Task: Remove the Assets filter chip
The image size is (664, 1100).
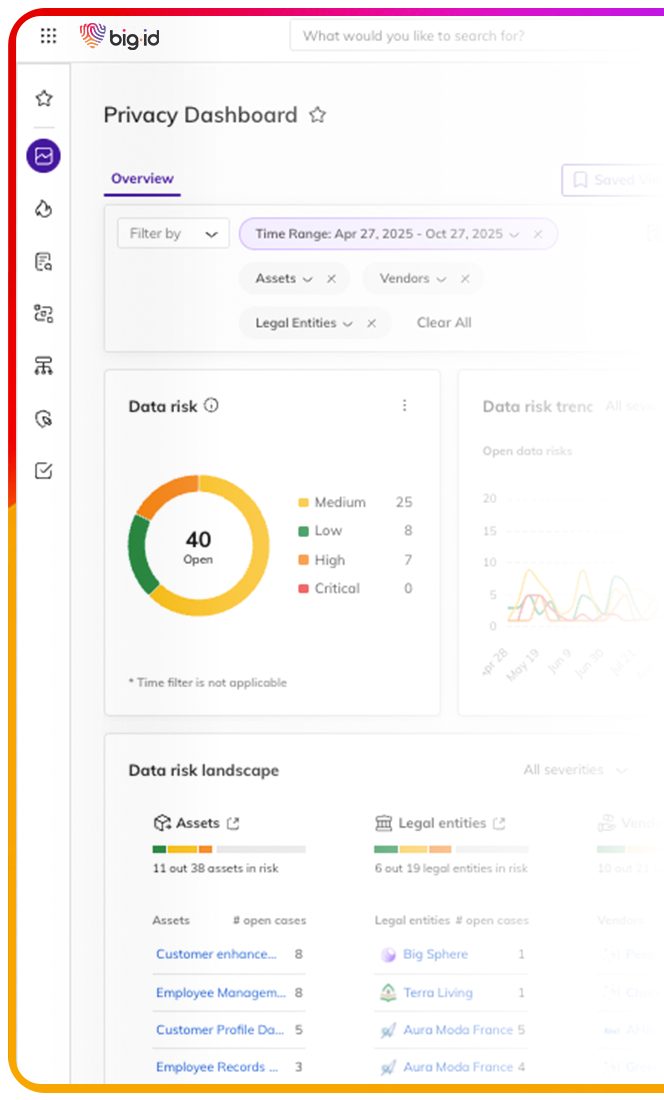Action: (x=332, y=279)
